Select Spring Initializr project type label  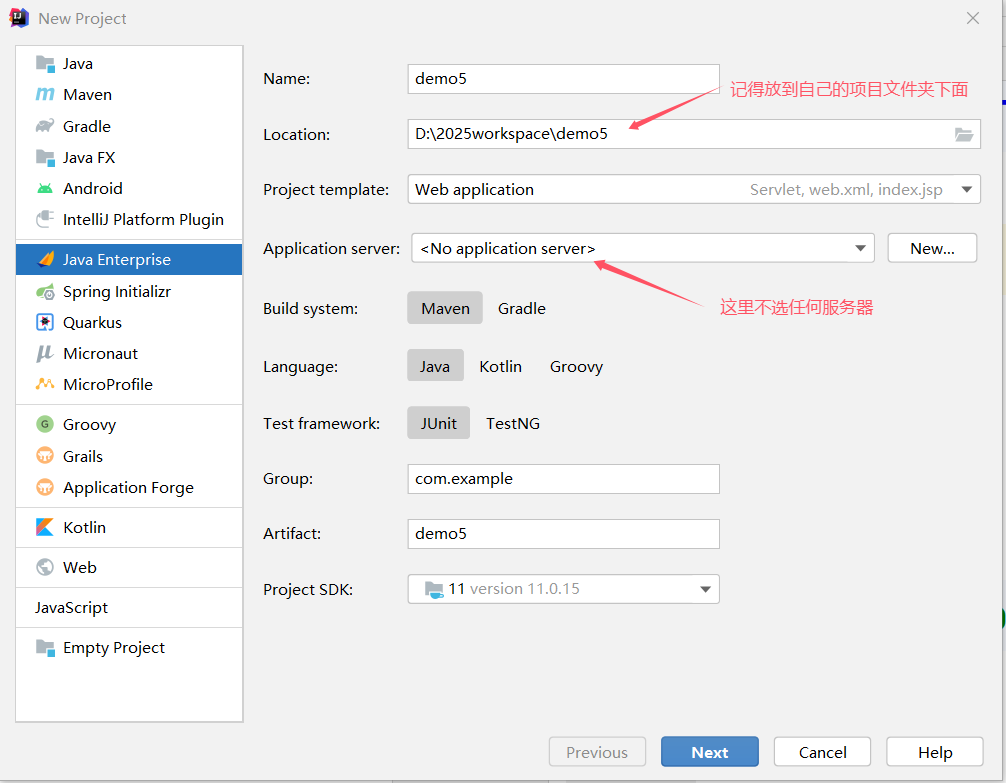(117, 292)
